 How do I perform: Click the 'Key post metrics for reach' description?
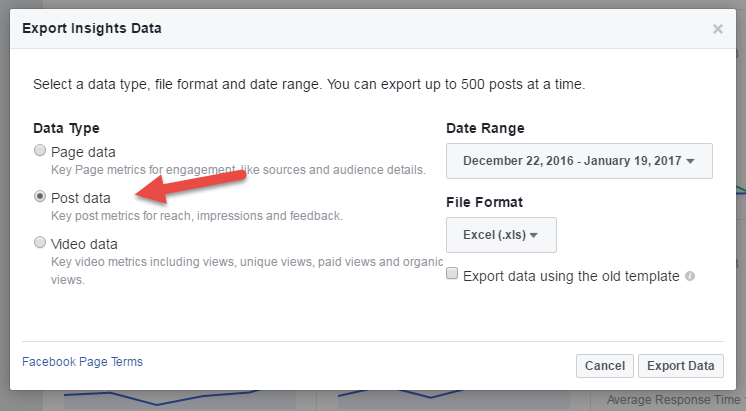pos(196,215)
